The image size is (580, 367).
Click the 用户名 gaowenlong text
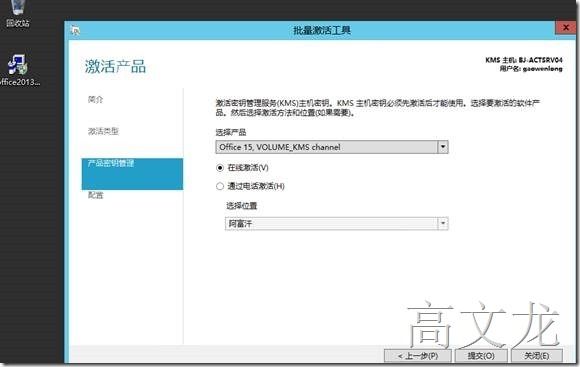pyautogui.click(x=531, y=69)
